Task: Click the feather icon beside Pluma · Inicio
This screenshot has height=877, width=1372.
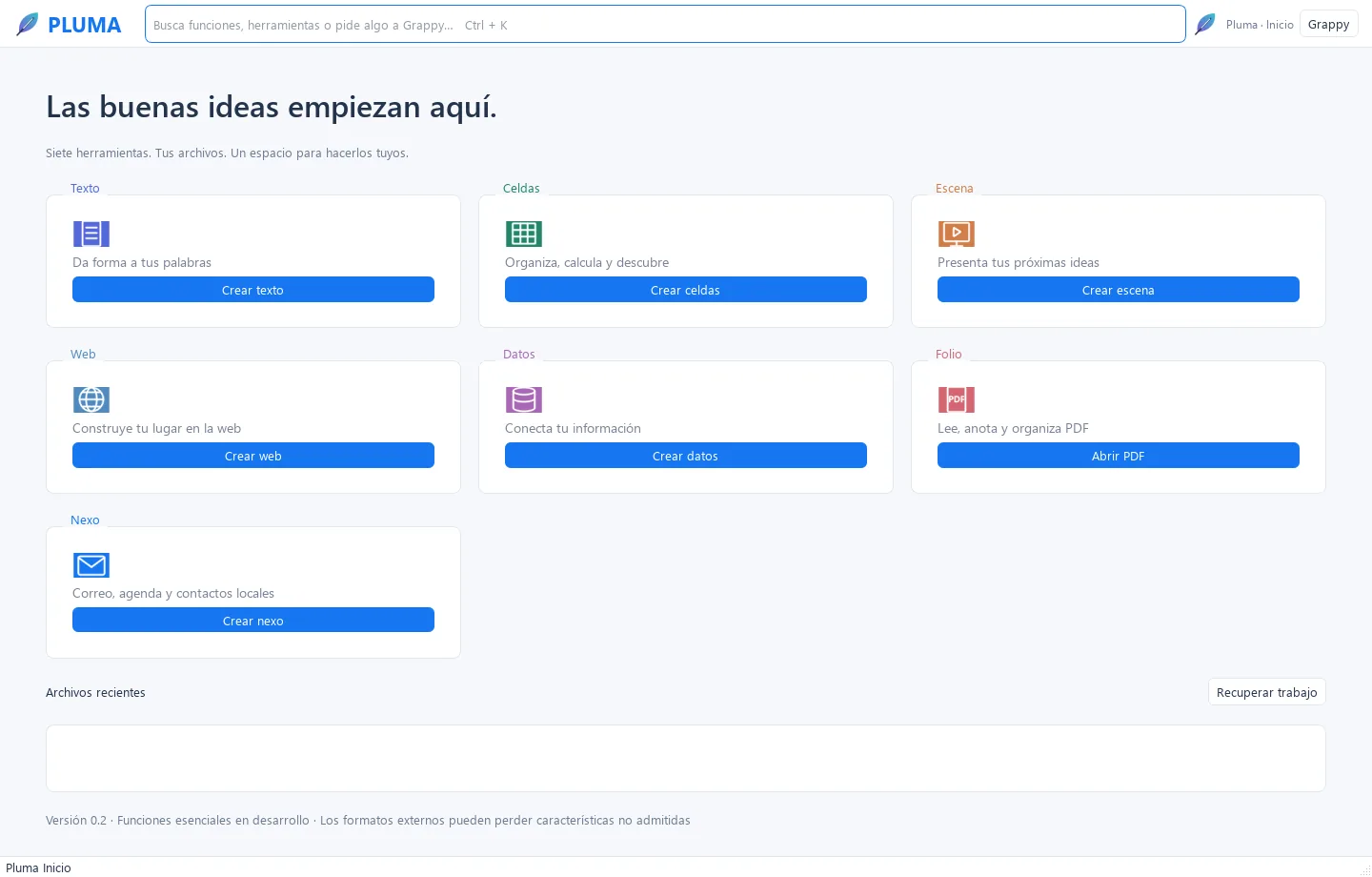Action: coord(1205,24)
